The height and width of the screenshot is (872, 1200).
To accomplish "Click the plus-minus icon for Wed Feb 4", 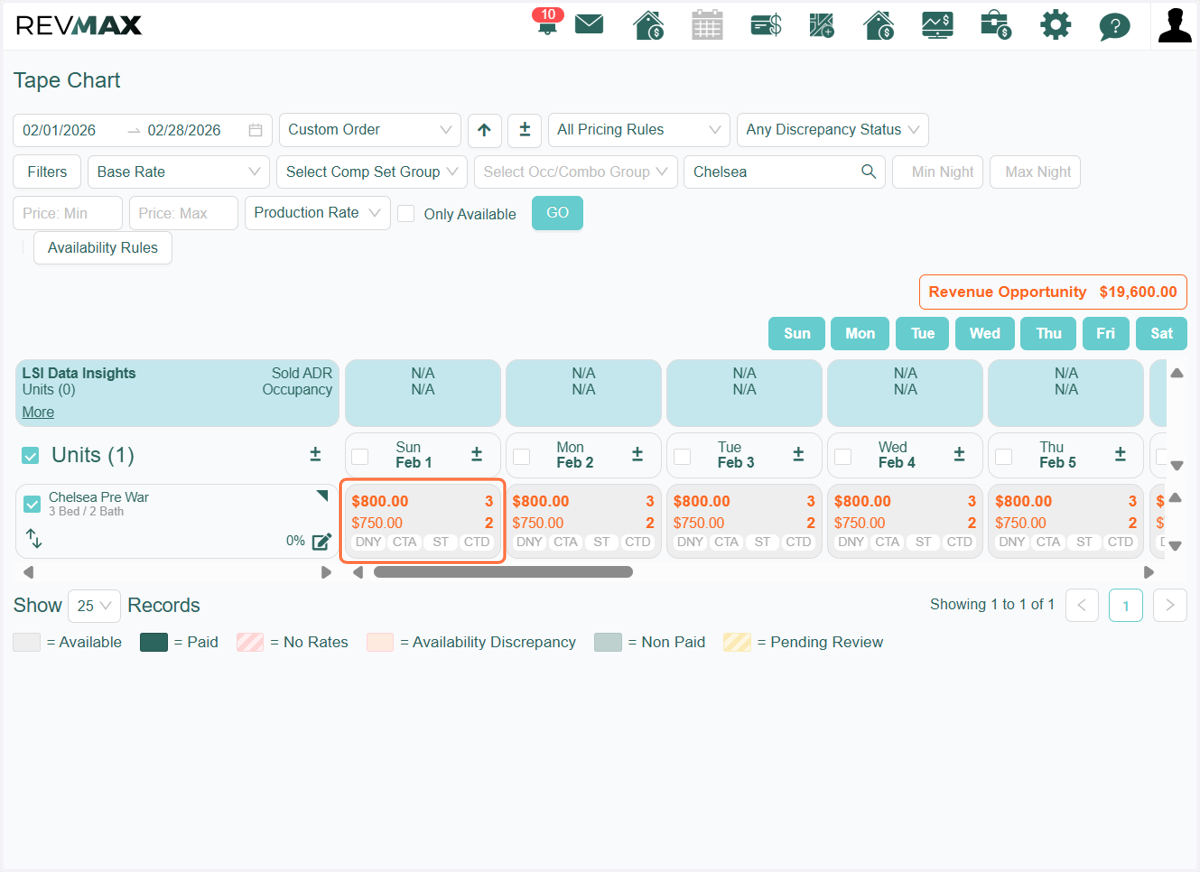I will click(959, 455).
